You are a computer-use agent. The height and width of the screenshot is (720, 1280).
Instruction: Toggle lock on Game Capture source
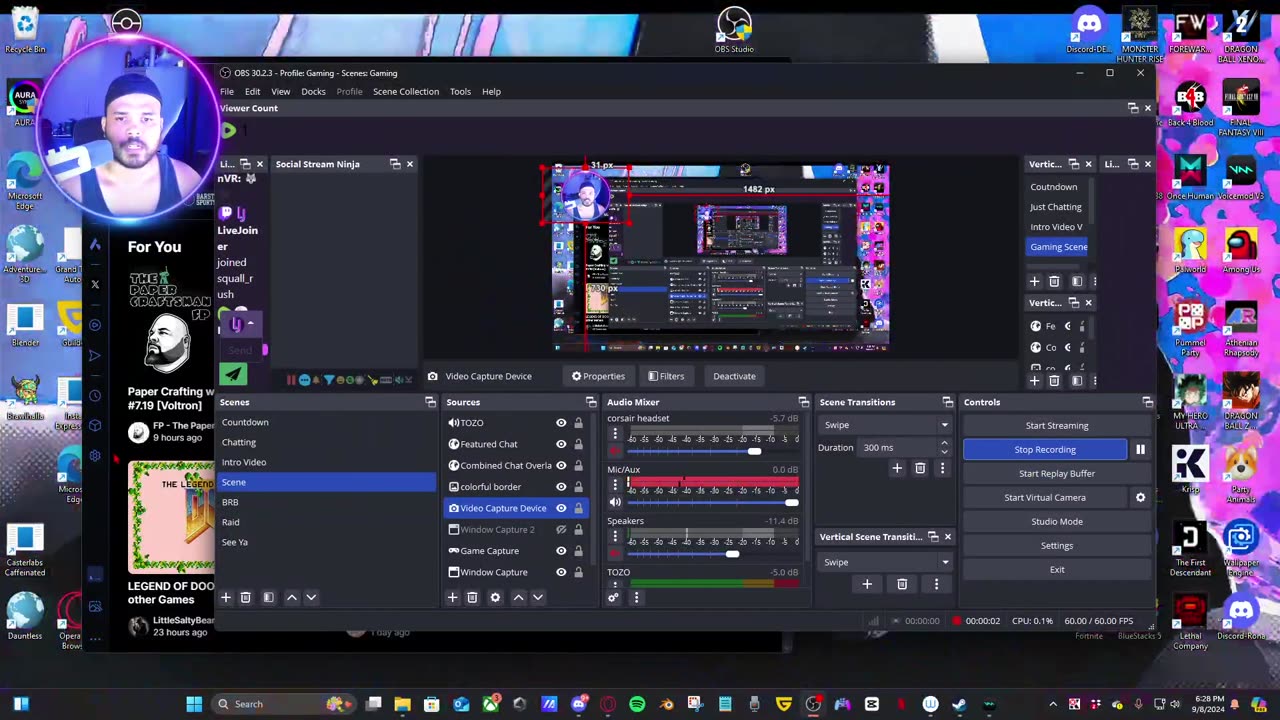578,551
